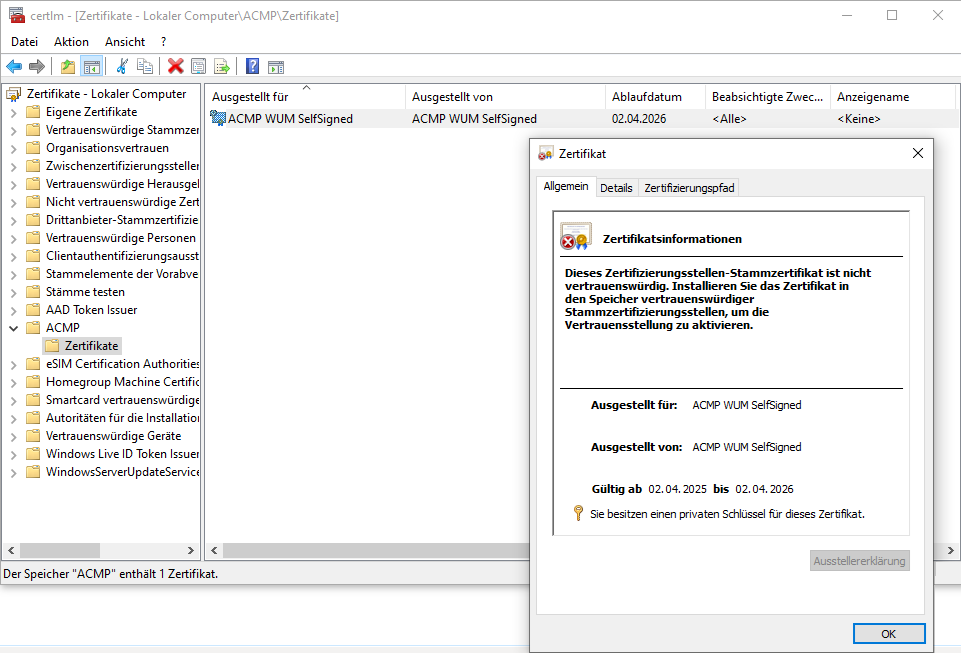Open the Aktion menu
Screen dimensions: 961x653
[x=70, y=41]
